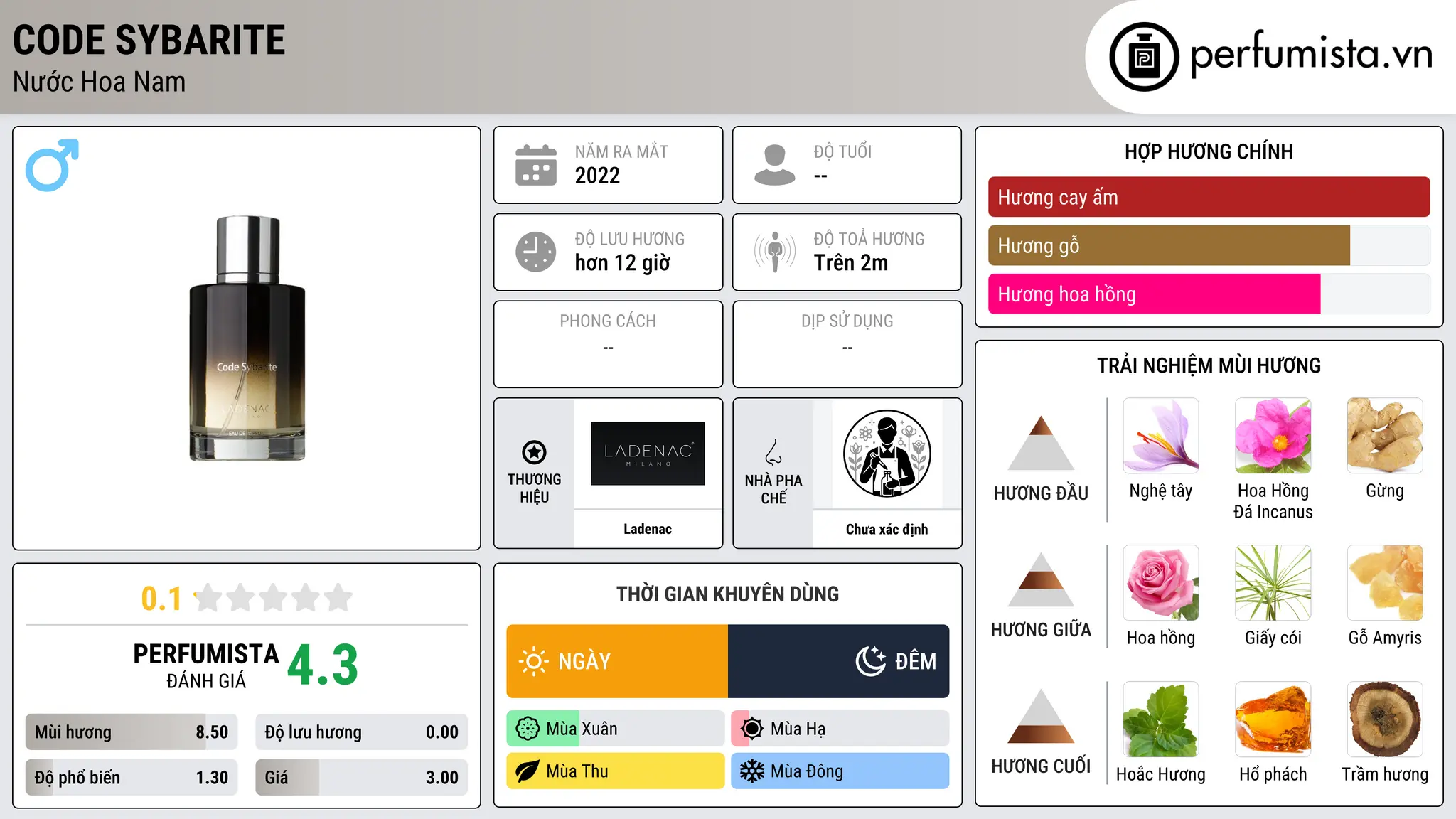
Task: Click the Mùi hương 8.50 rating bar
Action: [132, 732]
